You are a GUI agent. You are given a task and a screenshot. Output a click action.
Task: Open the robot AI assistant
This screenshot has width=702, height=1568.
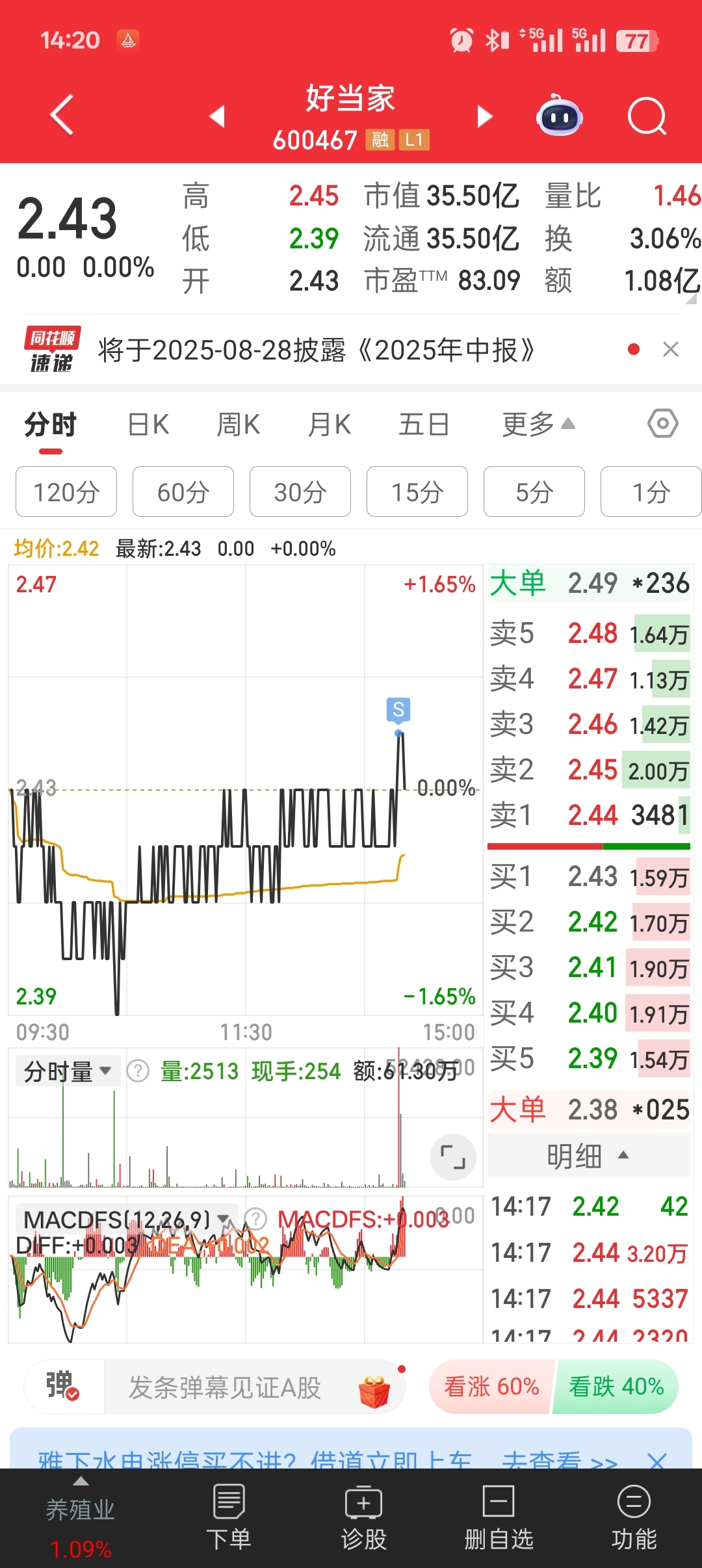(x=559, y=115)
